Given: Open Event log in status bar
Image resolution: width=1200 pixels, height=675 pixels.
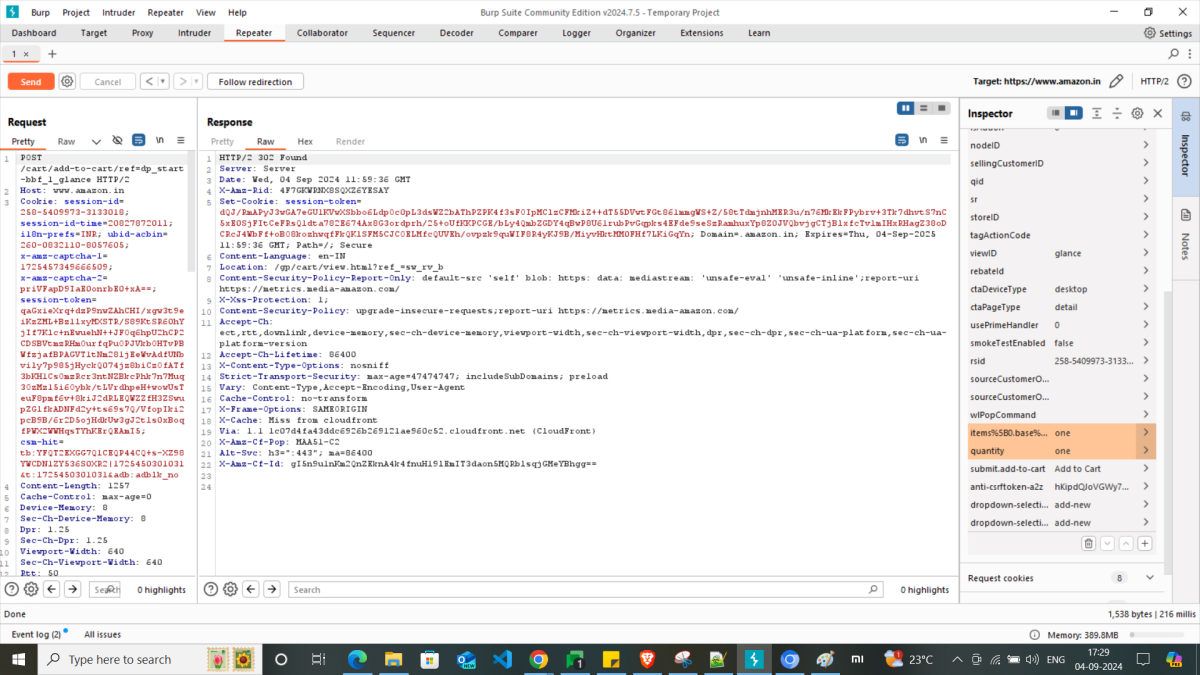Looking at the screenshot, I should [x=36, y=634].
